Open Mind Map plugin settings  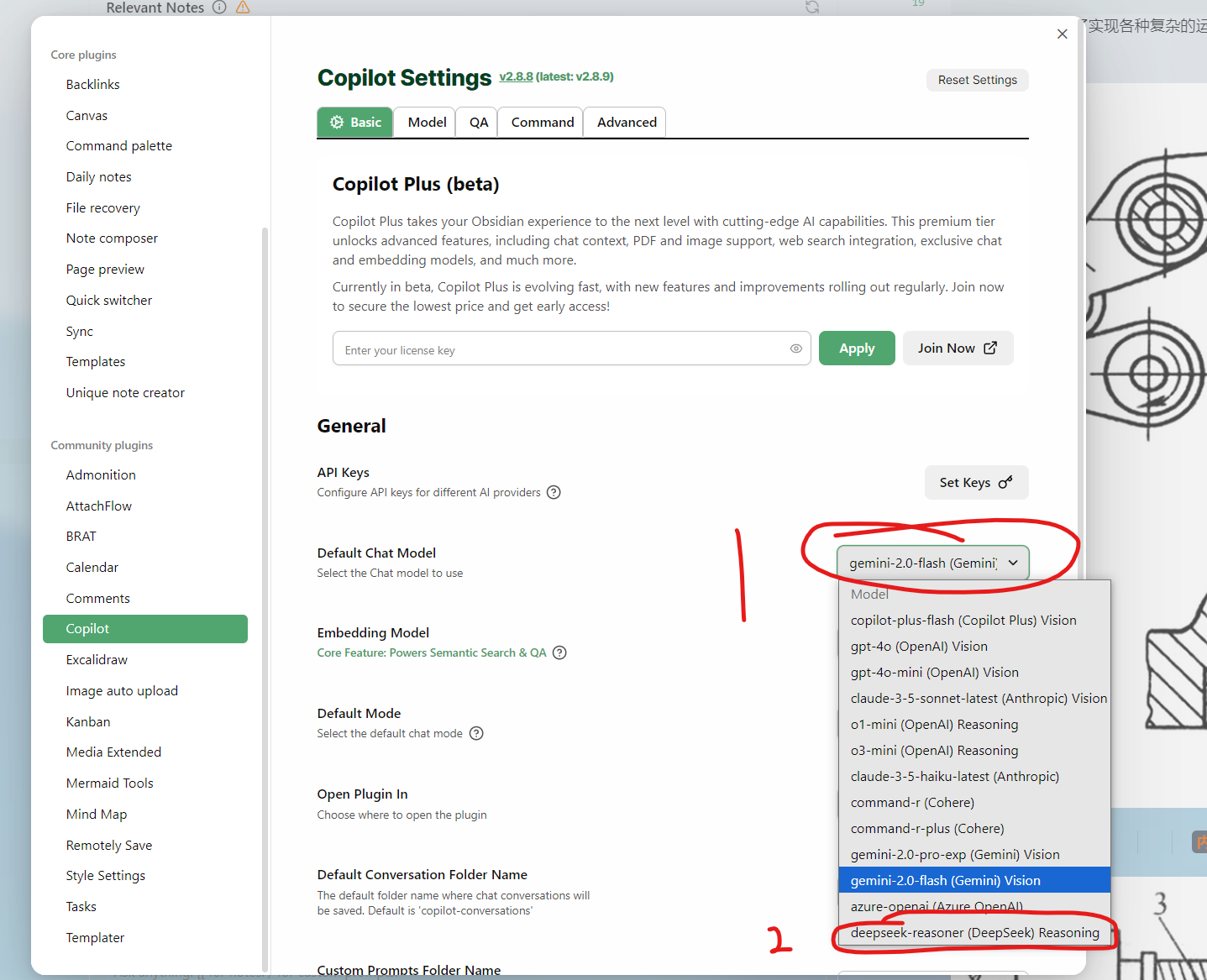point(145,815)
